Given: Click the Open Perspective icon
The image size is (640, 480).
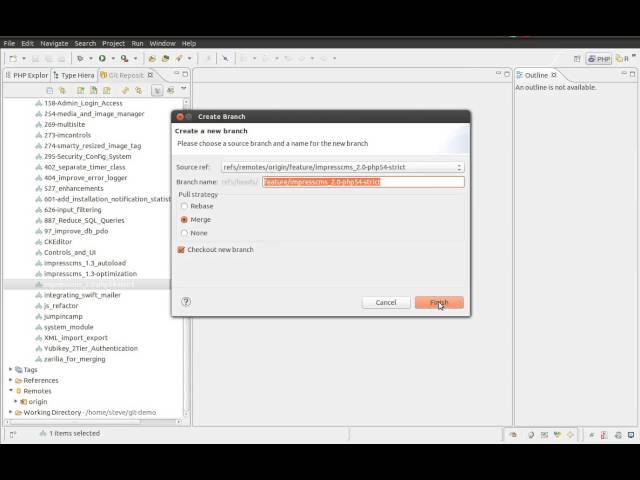Looking at the screenshot, I should coord(577,59).
